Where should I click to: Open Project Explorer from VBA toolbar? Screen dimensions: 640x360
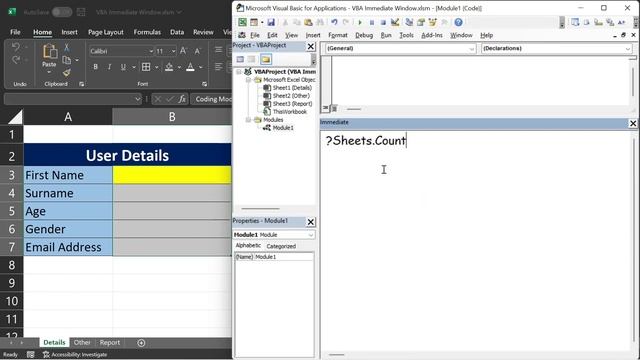pos(409,22)
